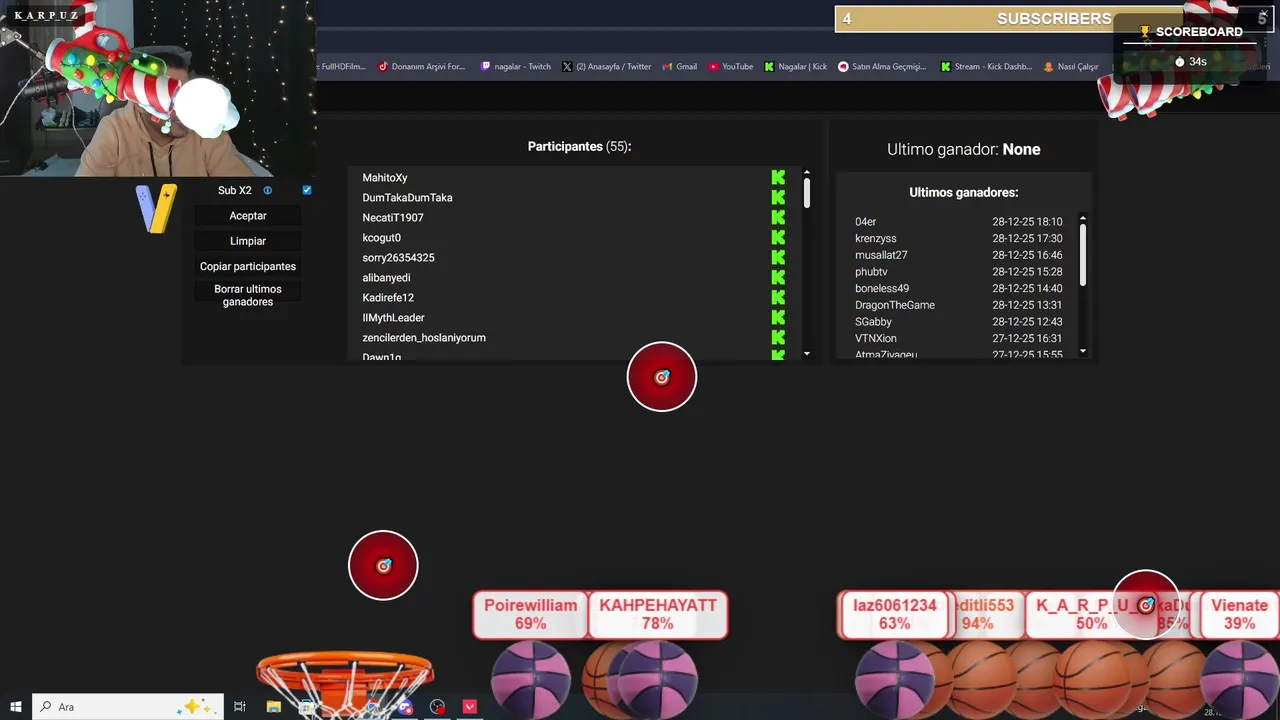The image size is (1280, 720).
Task: Click the red target ball above the hoop
Action: (383, 565)
